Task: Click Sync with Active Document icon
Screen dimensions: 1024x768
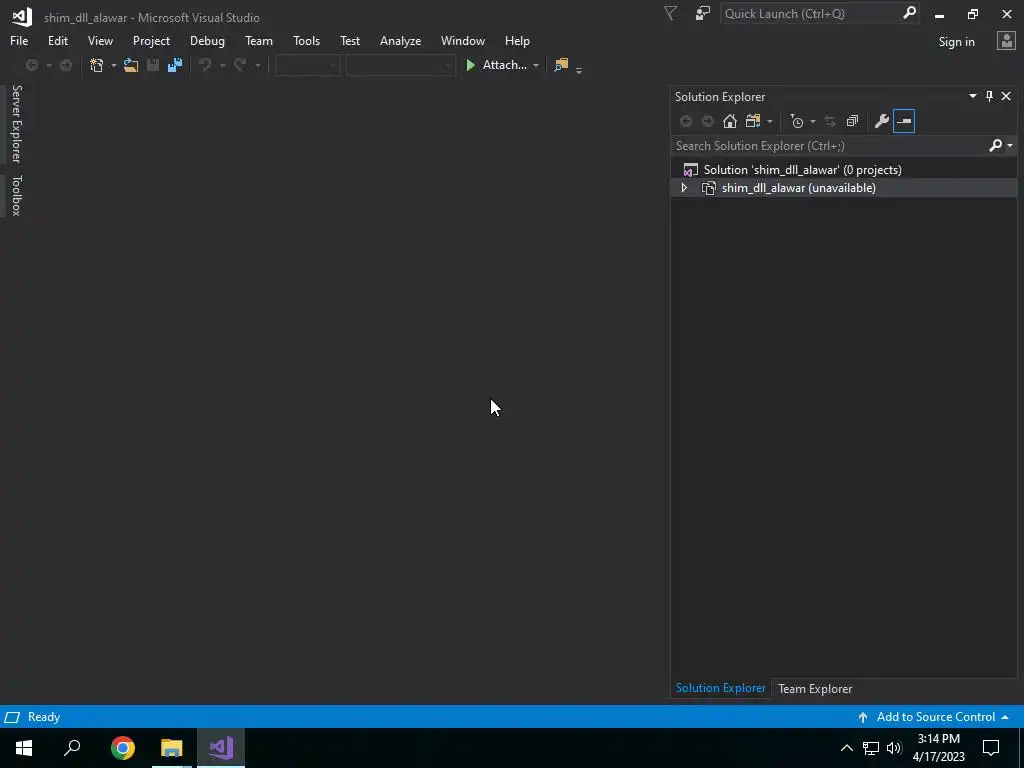Action: tap(830, 121)
